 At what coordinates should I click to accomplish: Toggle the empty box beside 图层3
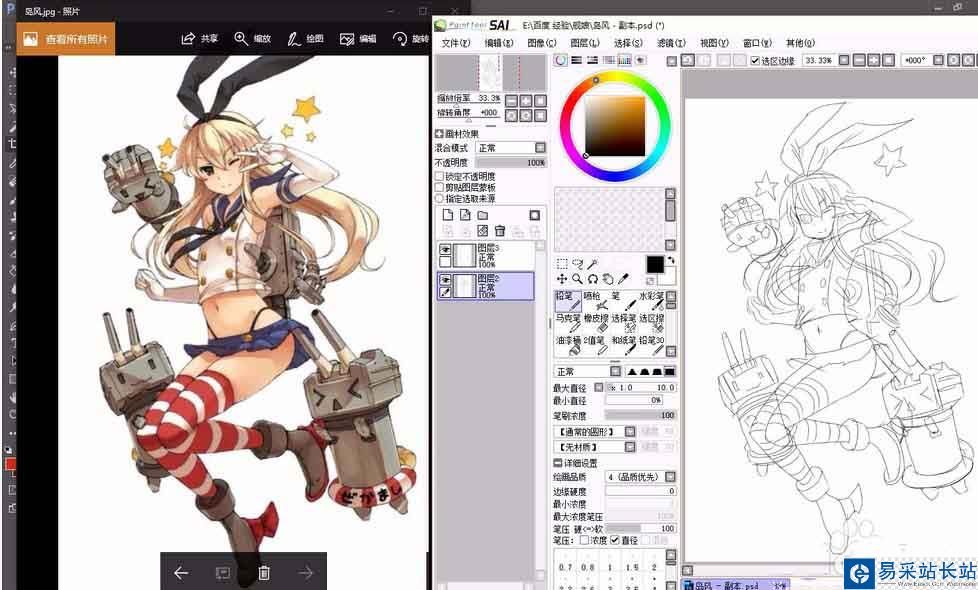(445, 261)
